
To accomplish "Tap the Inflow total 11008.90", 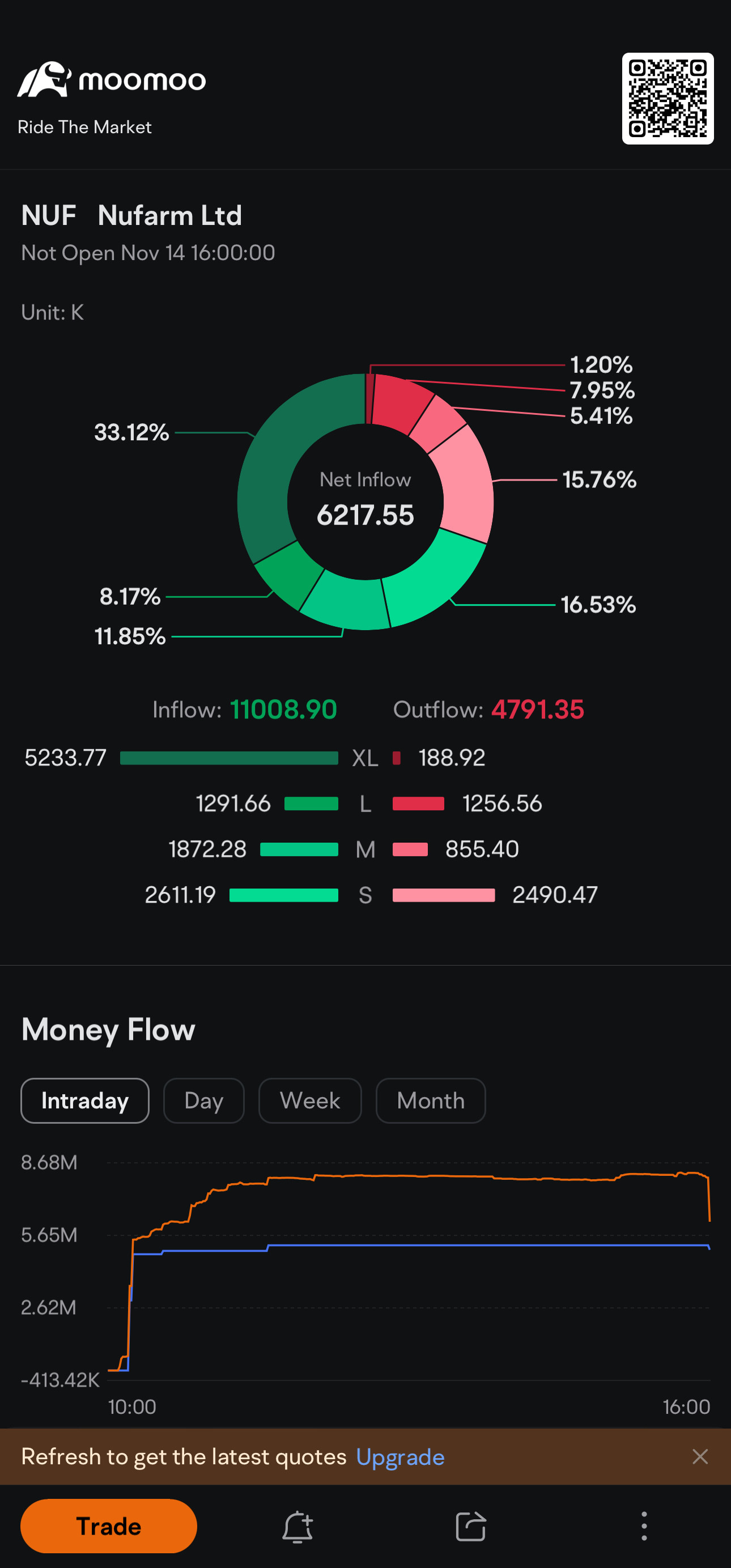I will [283, 709].
